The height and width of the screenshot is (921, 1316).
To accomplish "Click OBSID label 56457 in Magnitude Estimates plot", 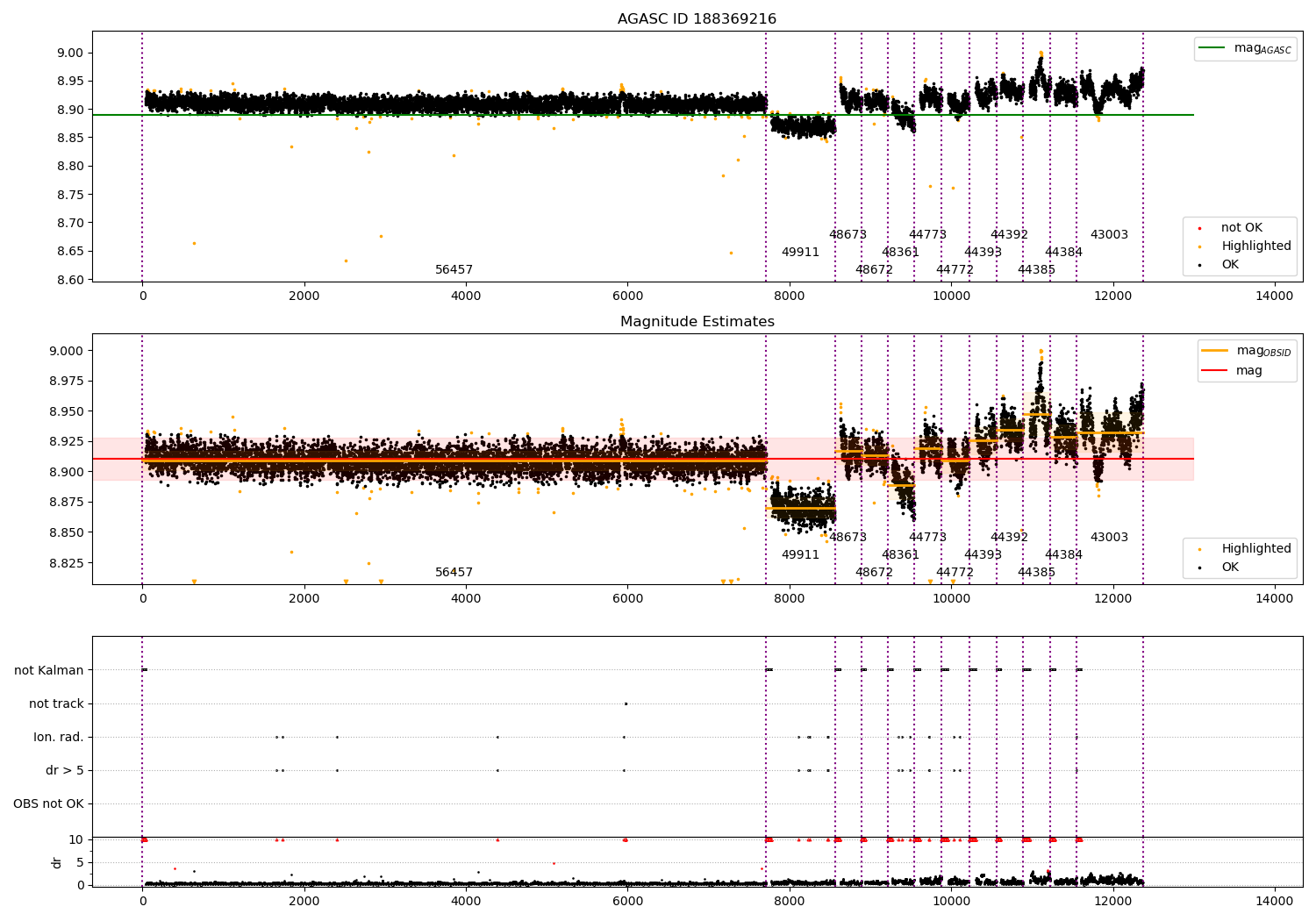I will (x=454, y=573).
